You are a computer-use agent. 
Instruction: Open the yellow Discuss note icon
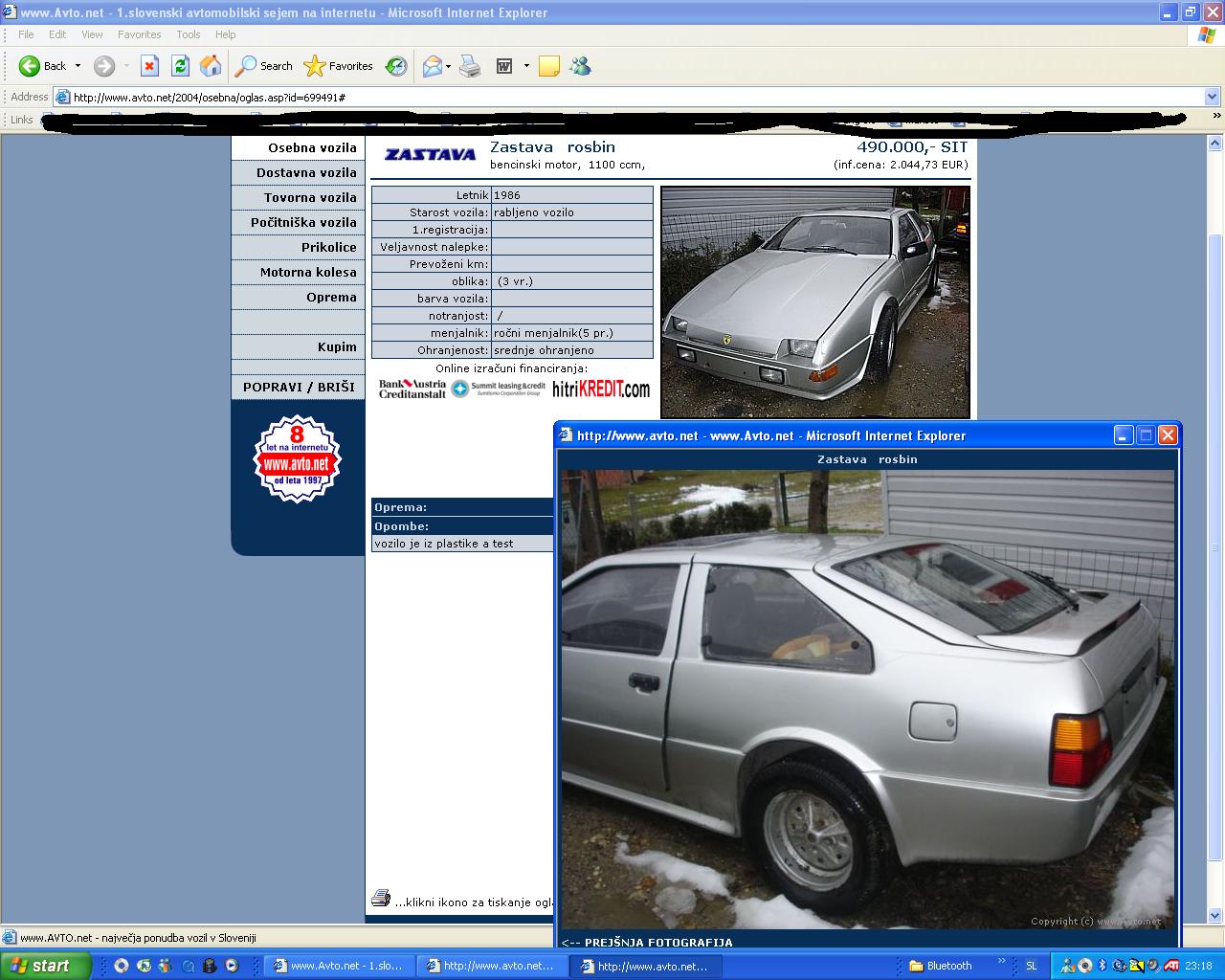[548, 66]
